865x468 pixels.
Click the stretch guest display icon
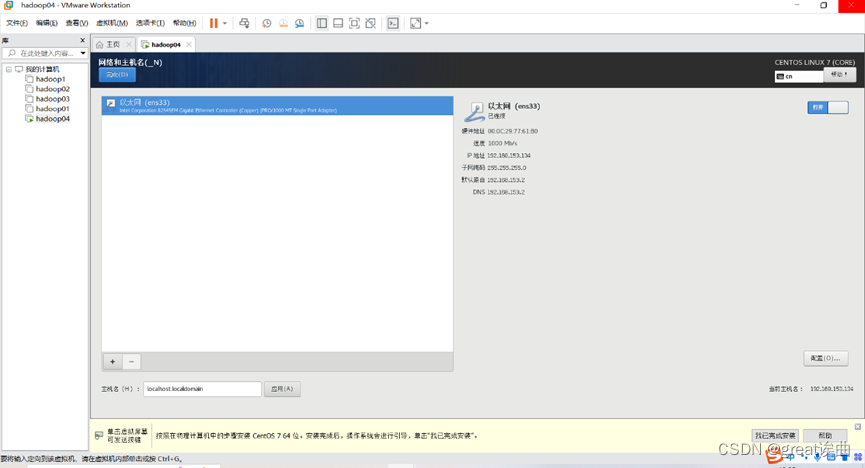pyautogui.click(x=415, y=23)
